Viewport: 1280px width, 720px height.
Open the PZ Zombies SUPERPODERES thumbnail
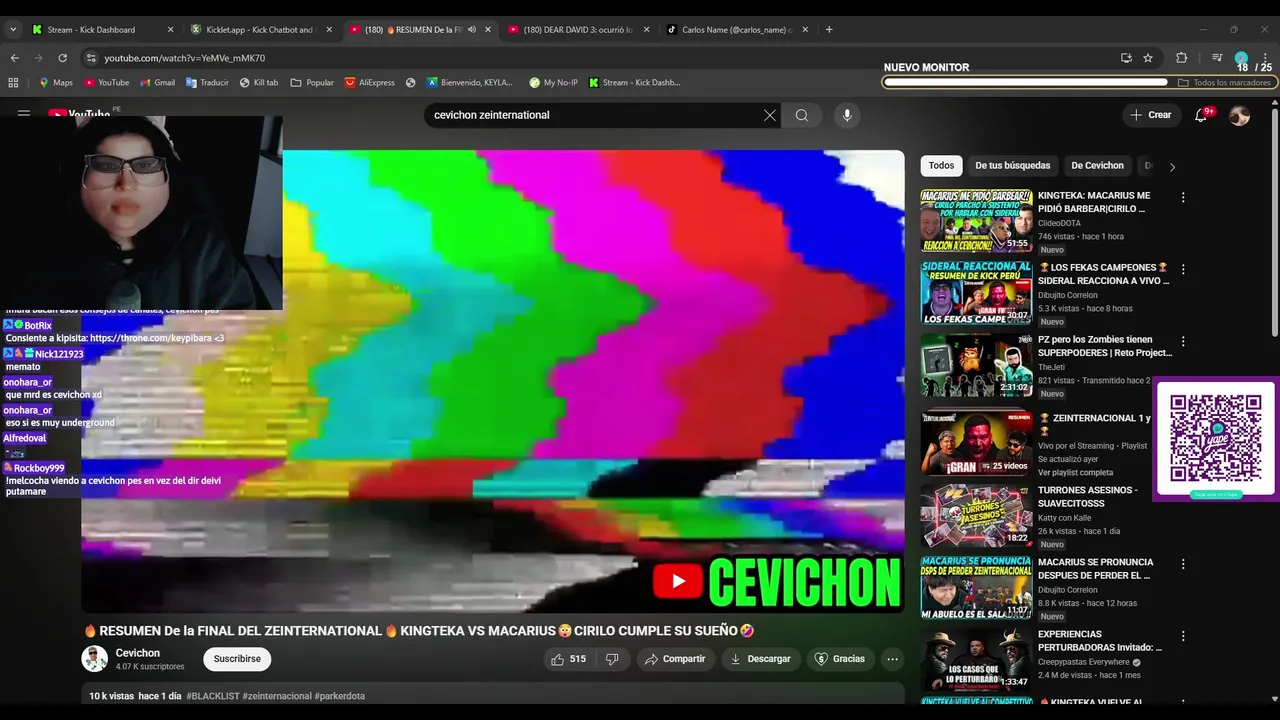(x=976, y=365)
